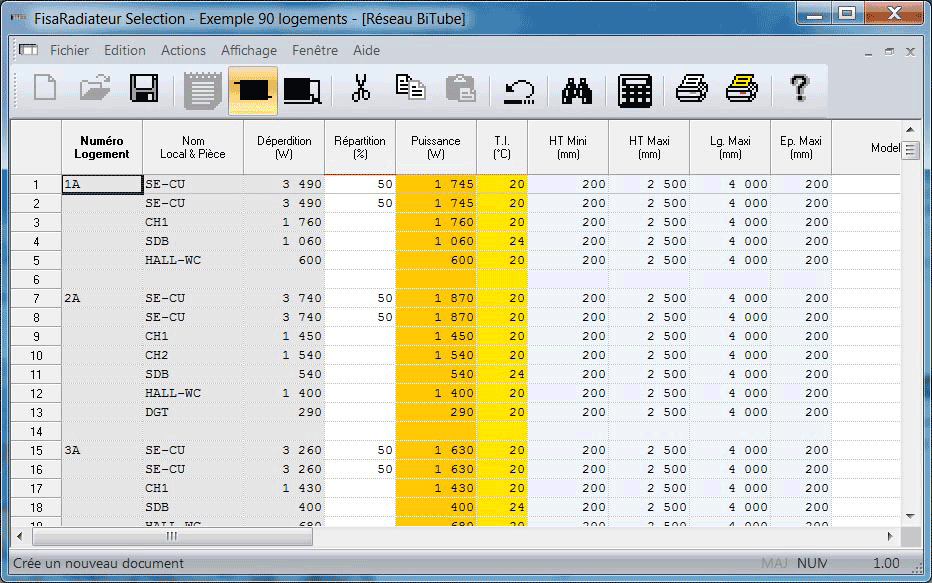Open search with the binoculars icon
This screenshot has width=932, height=583.
click(577, 90)
